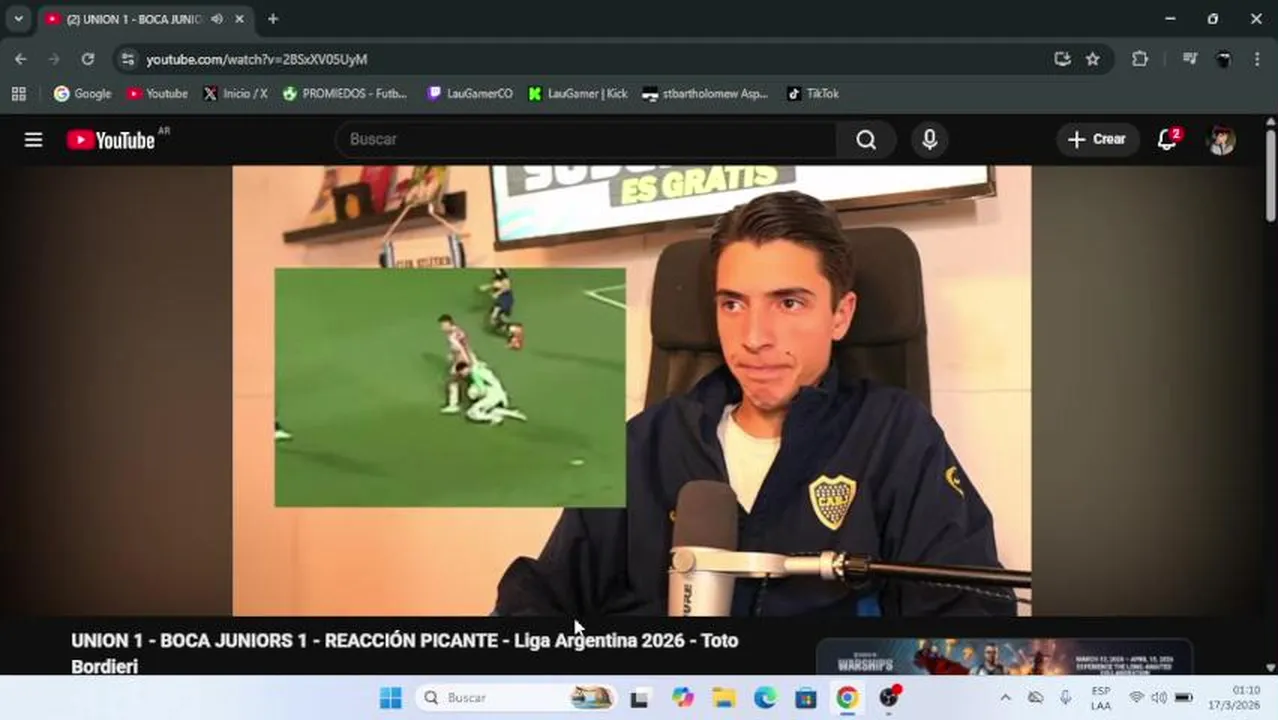The height and width of the screenshot is (720, 1278).
Task: Open the Youtube bookmark
Action: (158, 93)
